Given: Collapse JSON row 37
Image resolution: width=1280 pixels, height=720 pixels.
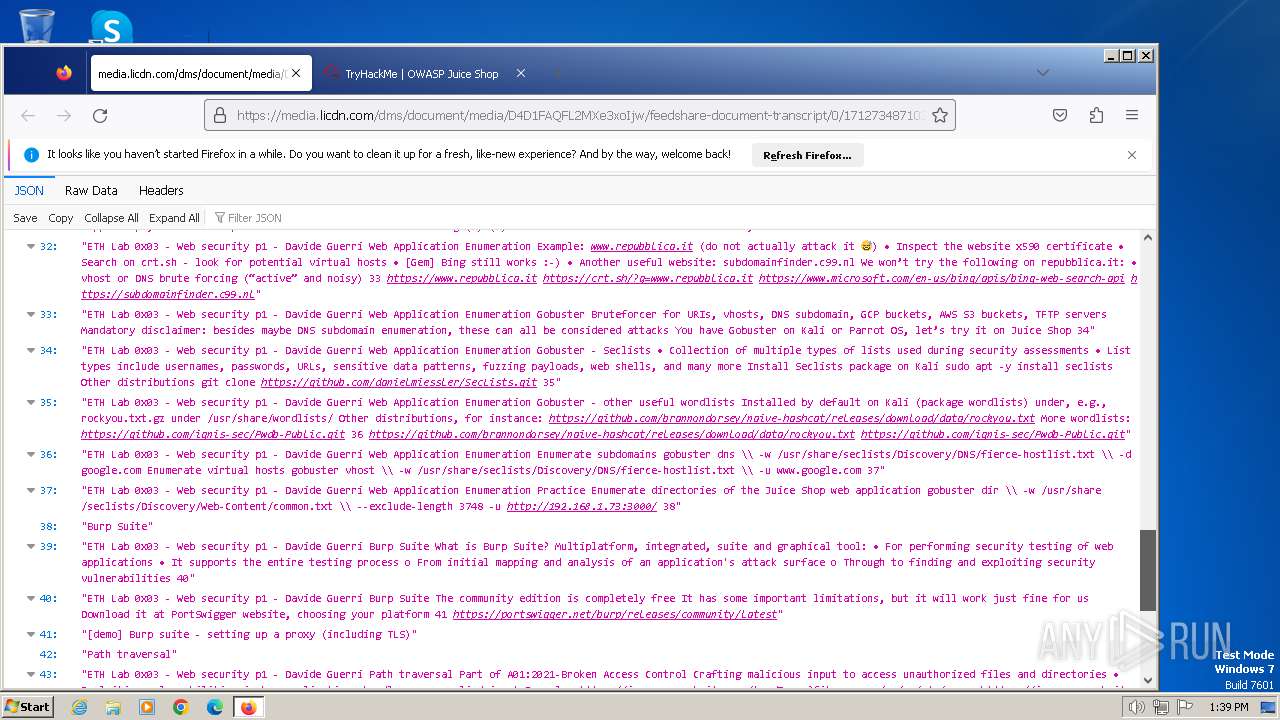Looking at the screenshot, I should tap(31, 491).
